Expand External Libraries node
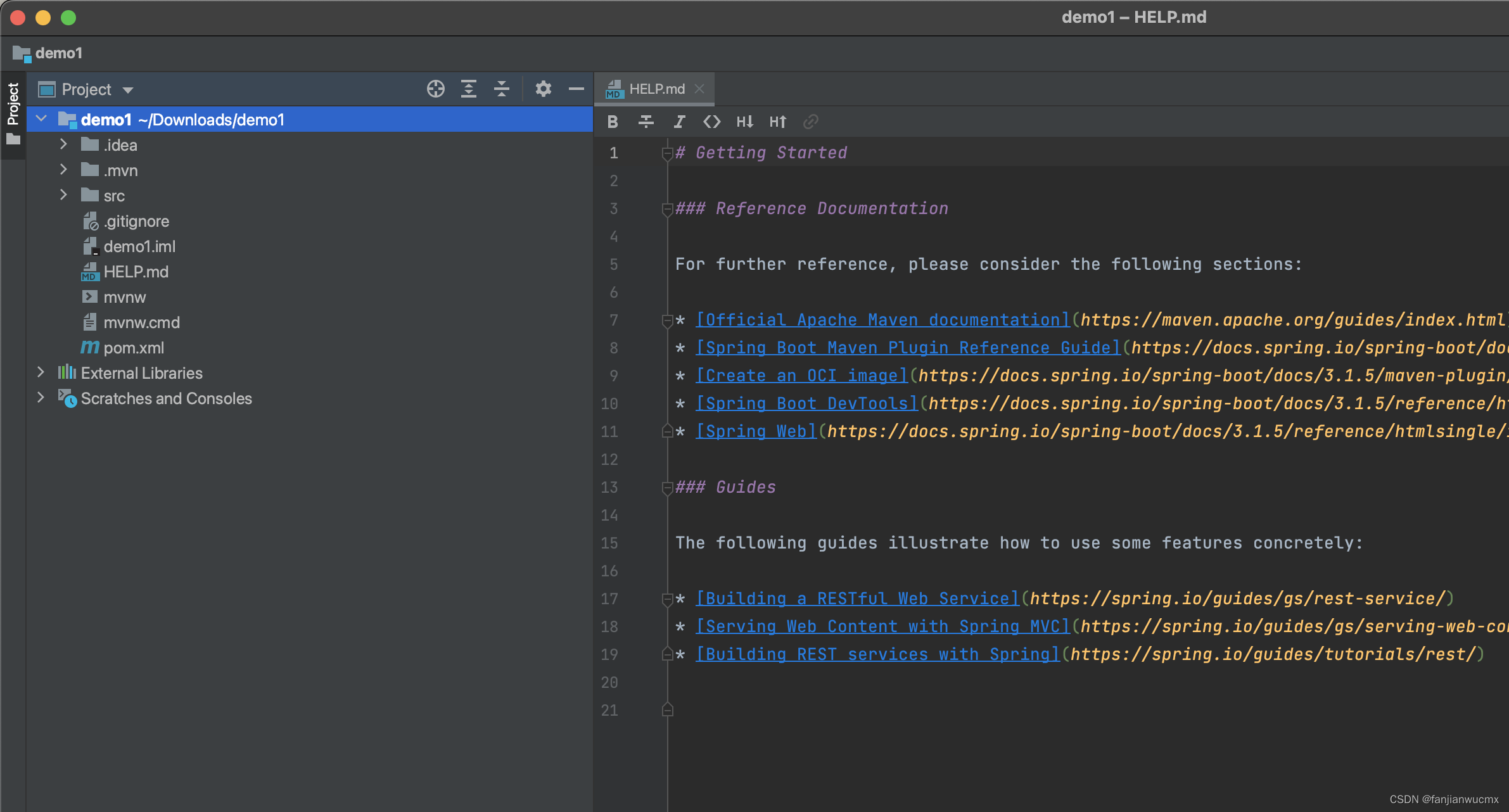 [41, 372]
